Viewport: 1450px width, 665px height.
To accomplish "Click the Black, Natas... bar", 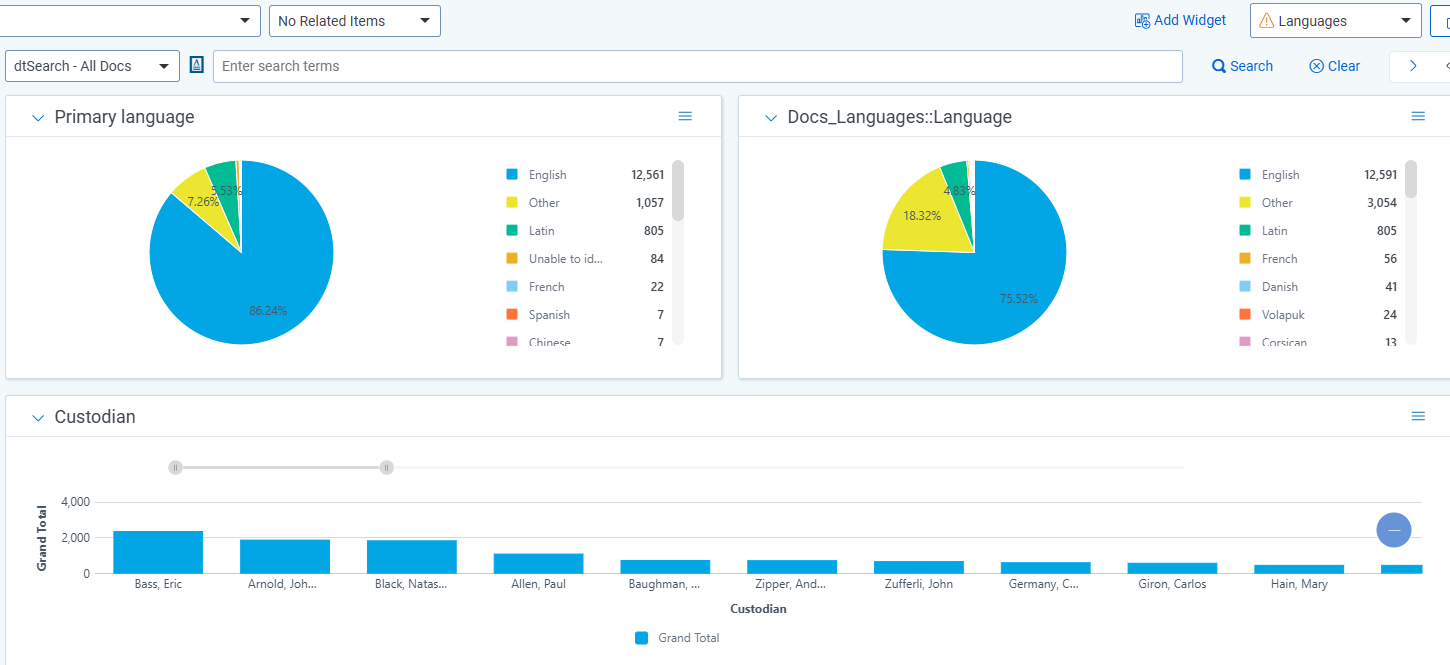I will pos(412,556).
